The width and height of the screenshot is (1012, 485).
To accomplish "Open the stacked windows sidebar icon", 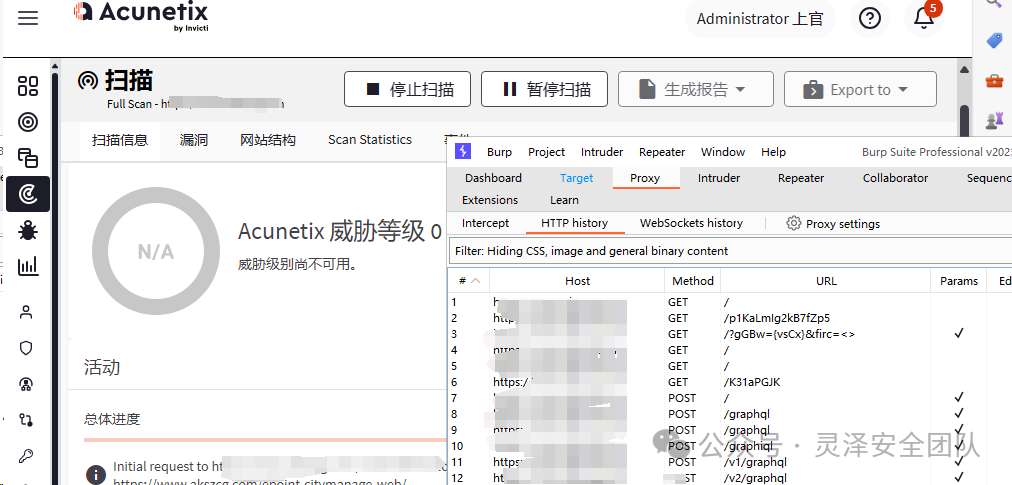I will tap(28, 158).
